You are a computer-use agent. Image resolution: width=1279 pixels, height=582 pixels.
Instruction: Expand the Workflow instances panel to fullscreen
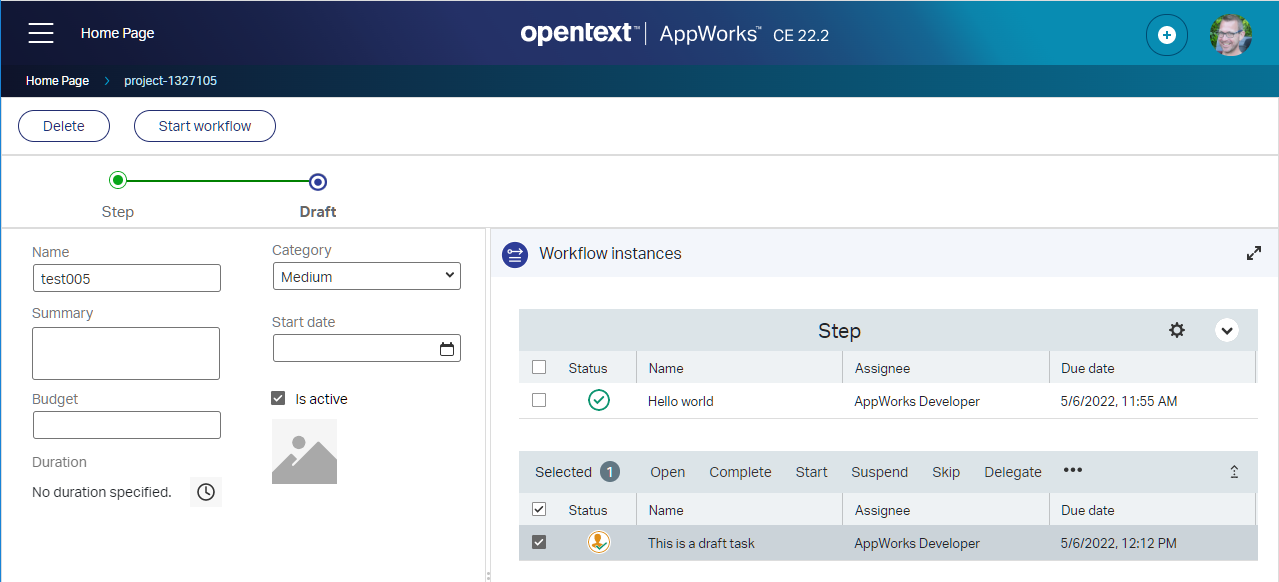[x=1254, y=254]
